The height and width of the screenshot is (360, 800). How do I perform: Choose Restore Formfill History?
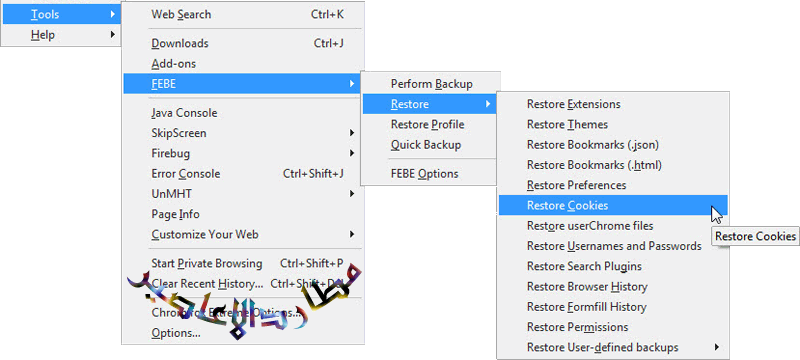tap(613, 307)
